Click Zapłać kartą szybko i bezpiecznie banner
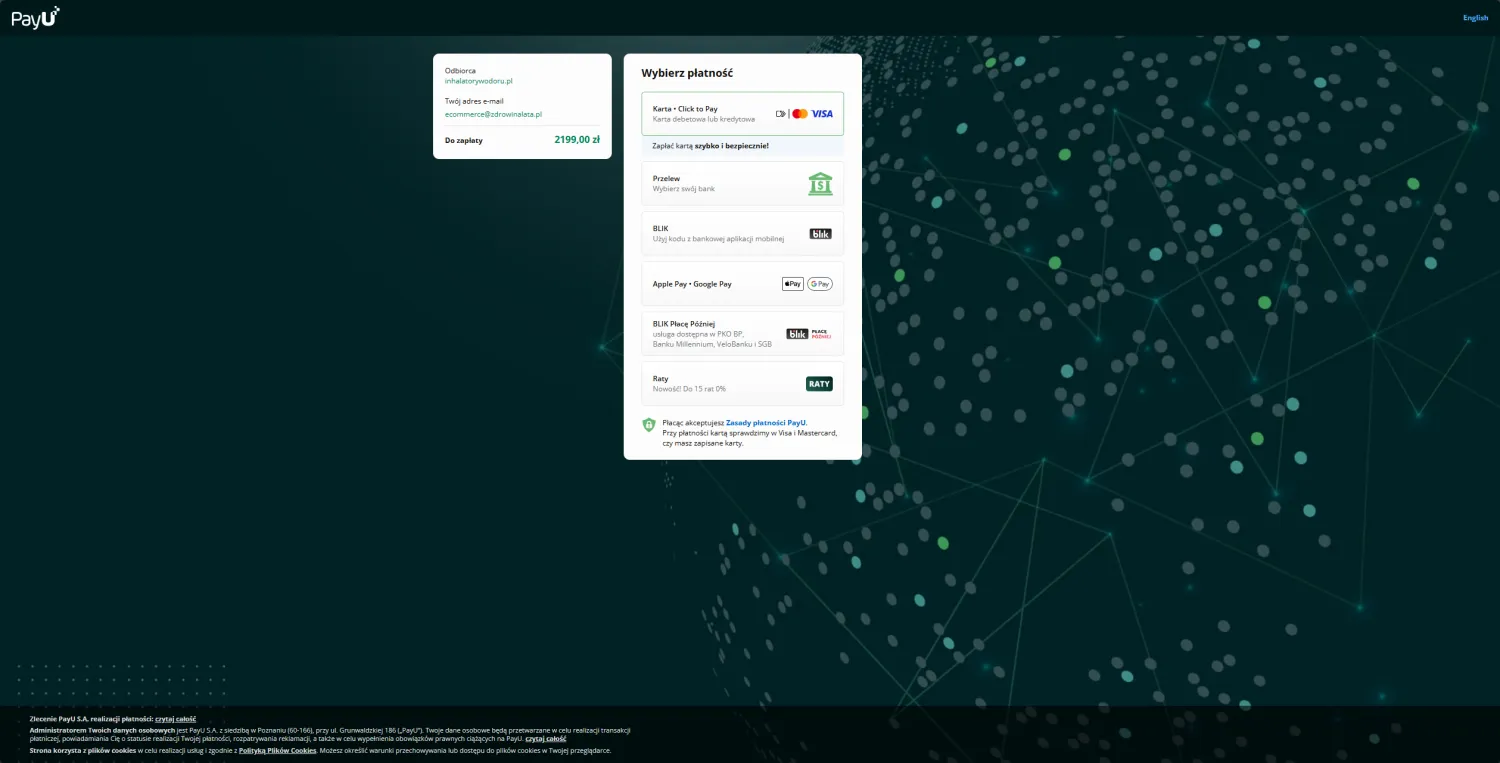This screenshot has height=763, width=1500. [x=742, y=146]
